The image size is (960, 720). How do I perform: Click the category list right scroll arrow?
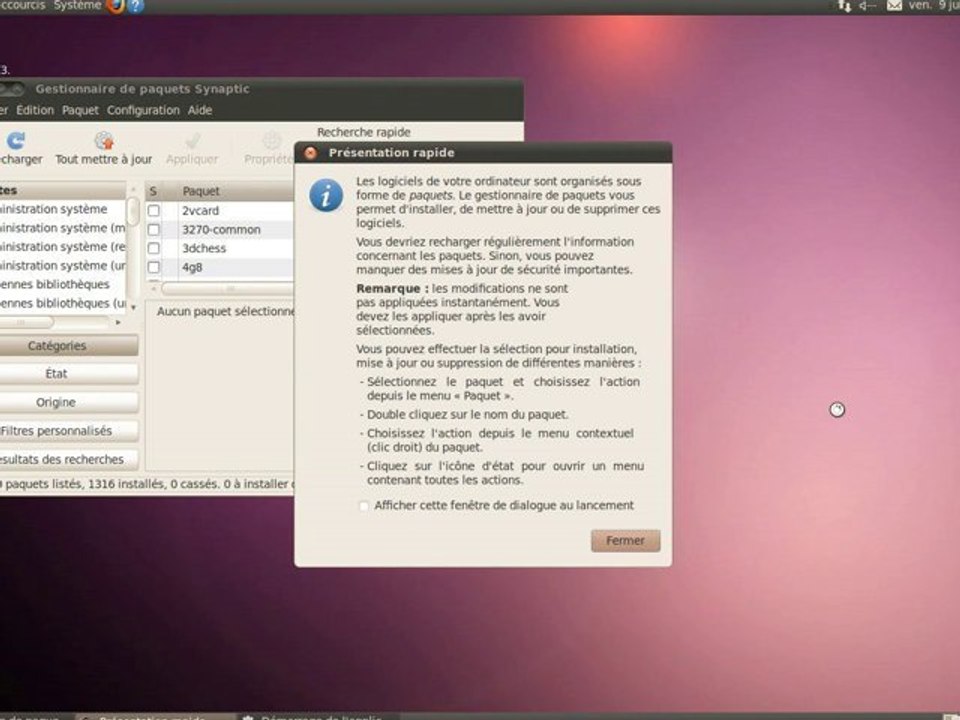click(x=118, y=322)
